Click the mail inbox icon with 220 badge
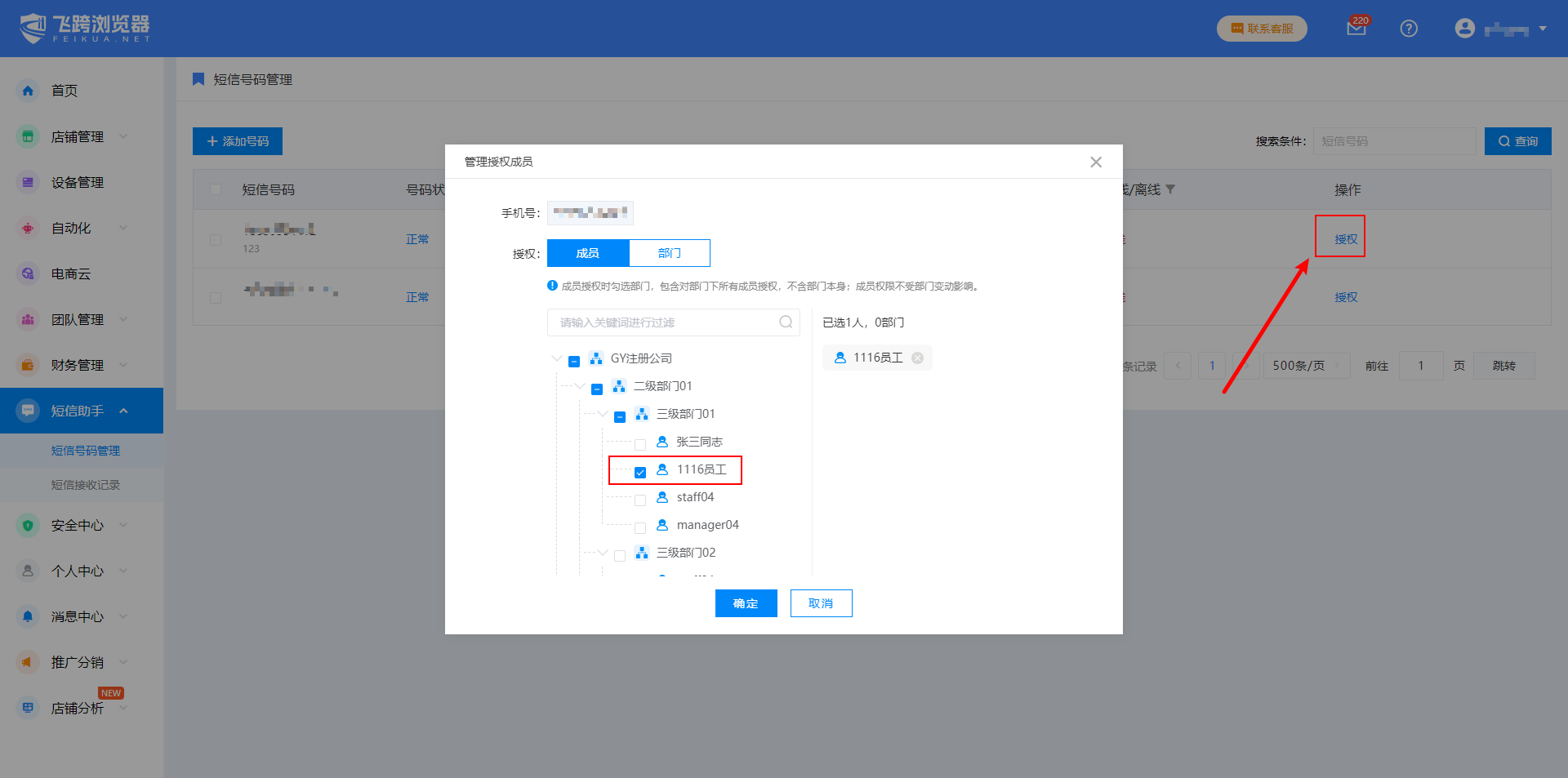The height and width of the screenshot is (778, 1568). pos(1356,29)
